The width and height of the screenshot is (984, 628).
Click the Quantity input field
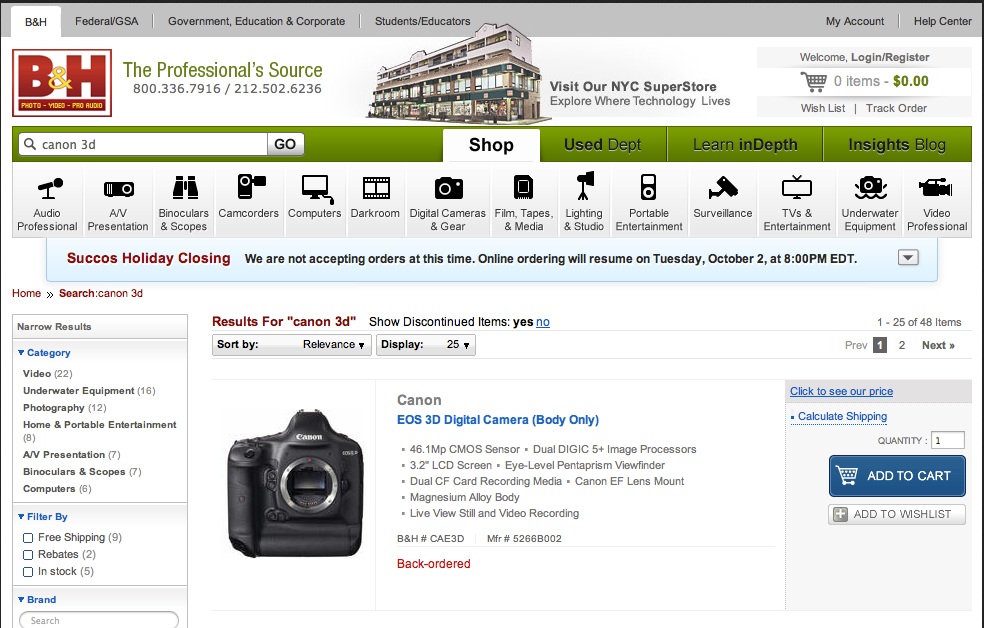tap(948, 440)
